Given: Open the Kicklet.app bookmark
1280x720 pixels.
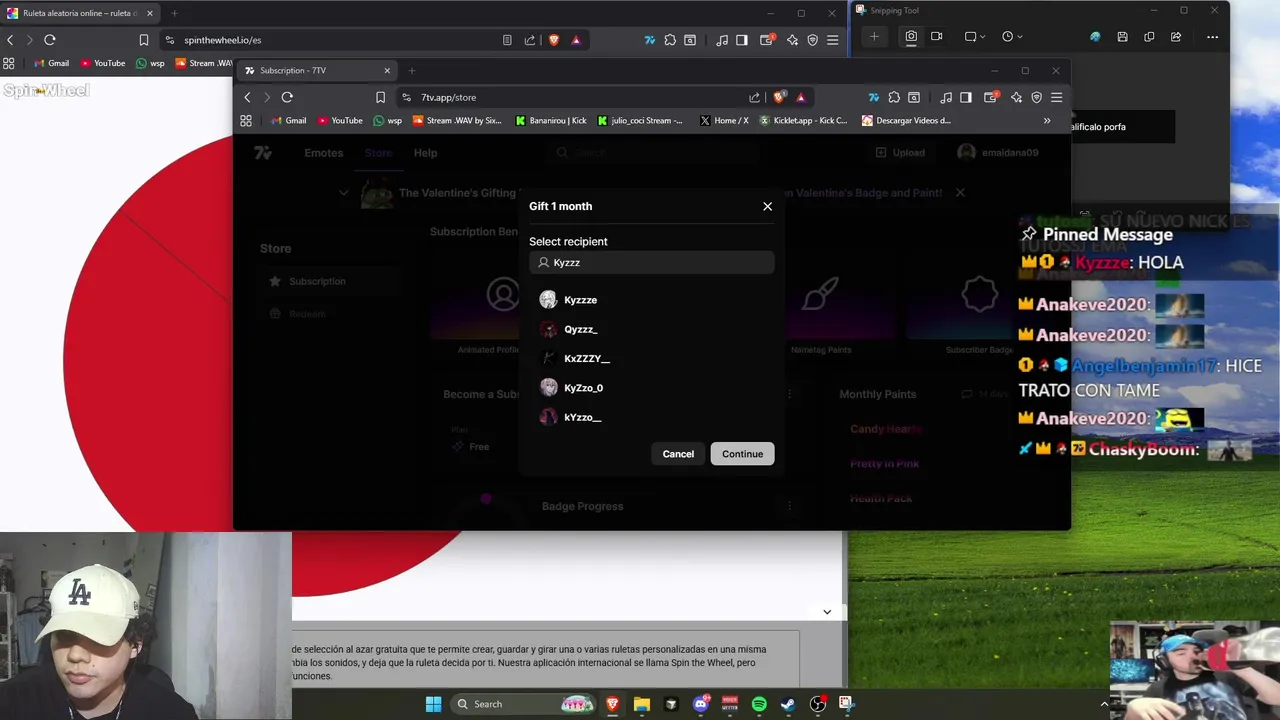Looking at the screenshot, I should pyautogui.click(x=803, y=120).
